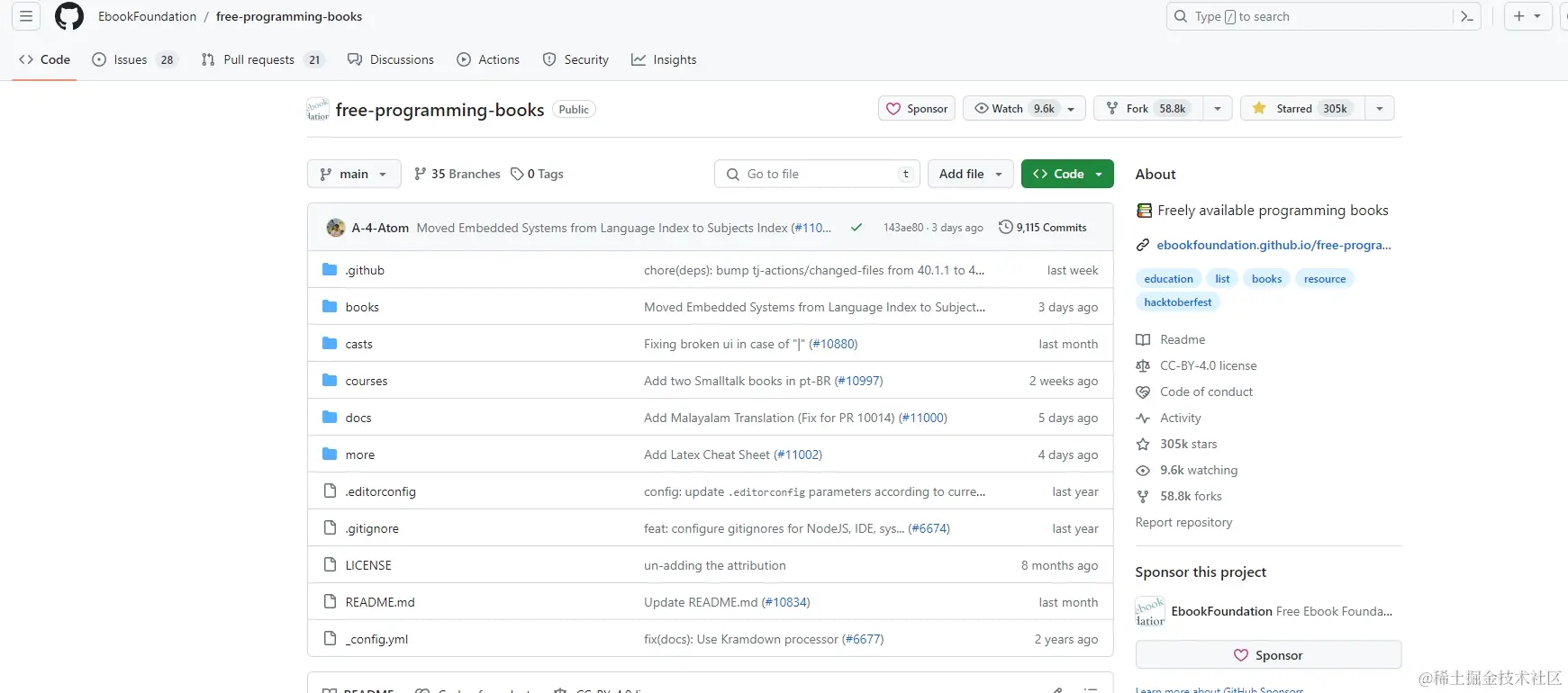Select the list topic tag
The image size is (1568, 693).
(1222, 279)
